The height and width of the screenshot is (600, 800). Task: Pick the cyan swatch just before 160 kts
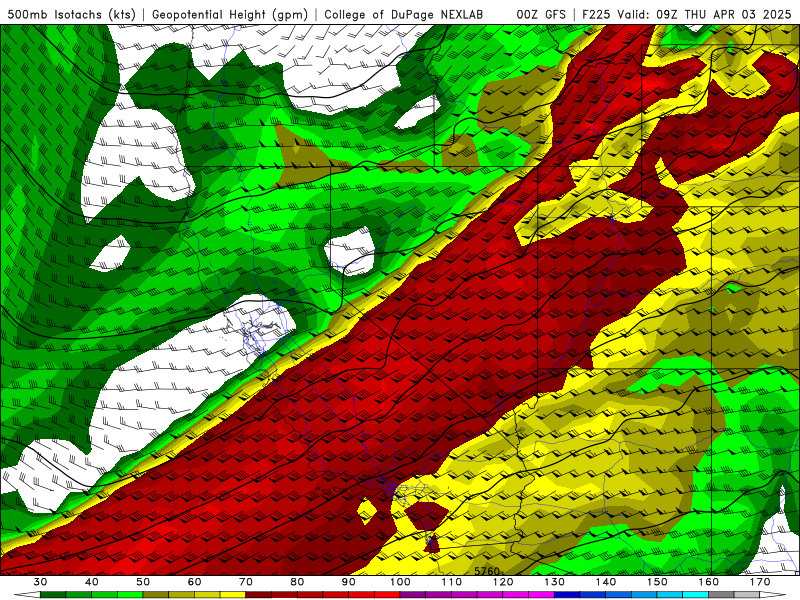tap(695, 594)
